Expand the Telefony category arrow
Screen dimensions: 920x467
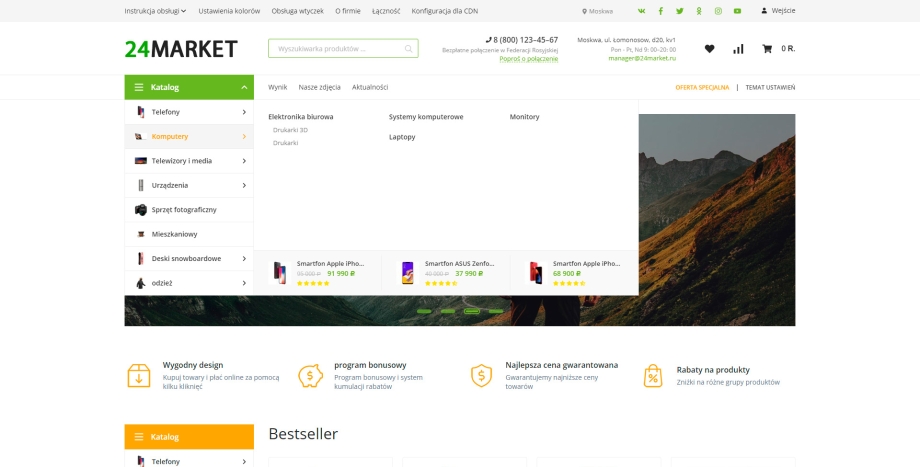(x=244, y=112)
